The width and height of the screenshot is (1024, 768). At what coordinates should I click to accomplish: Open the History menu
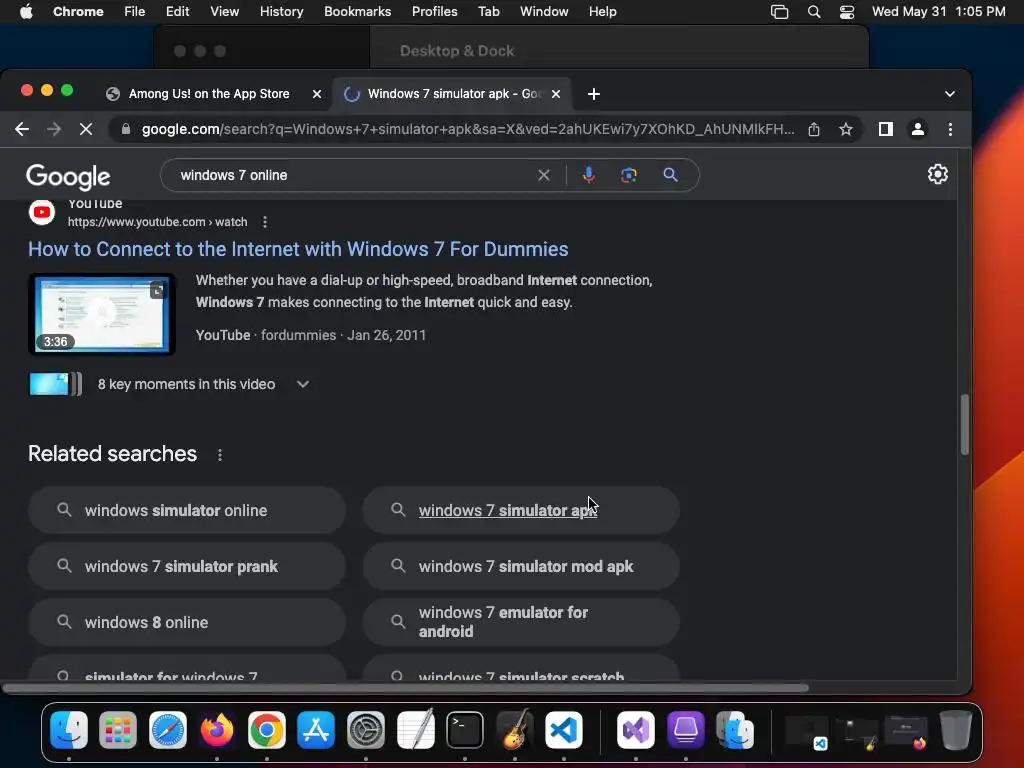(x=281, y=12)
